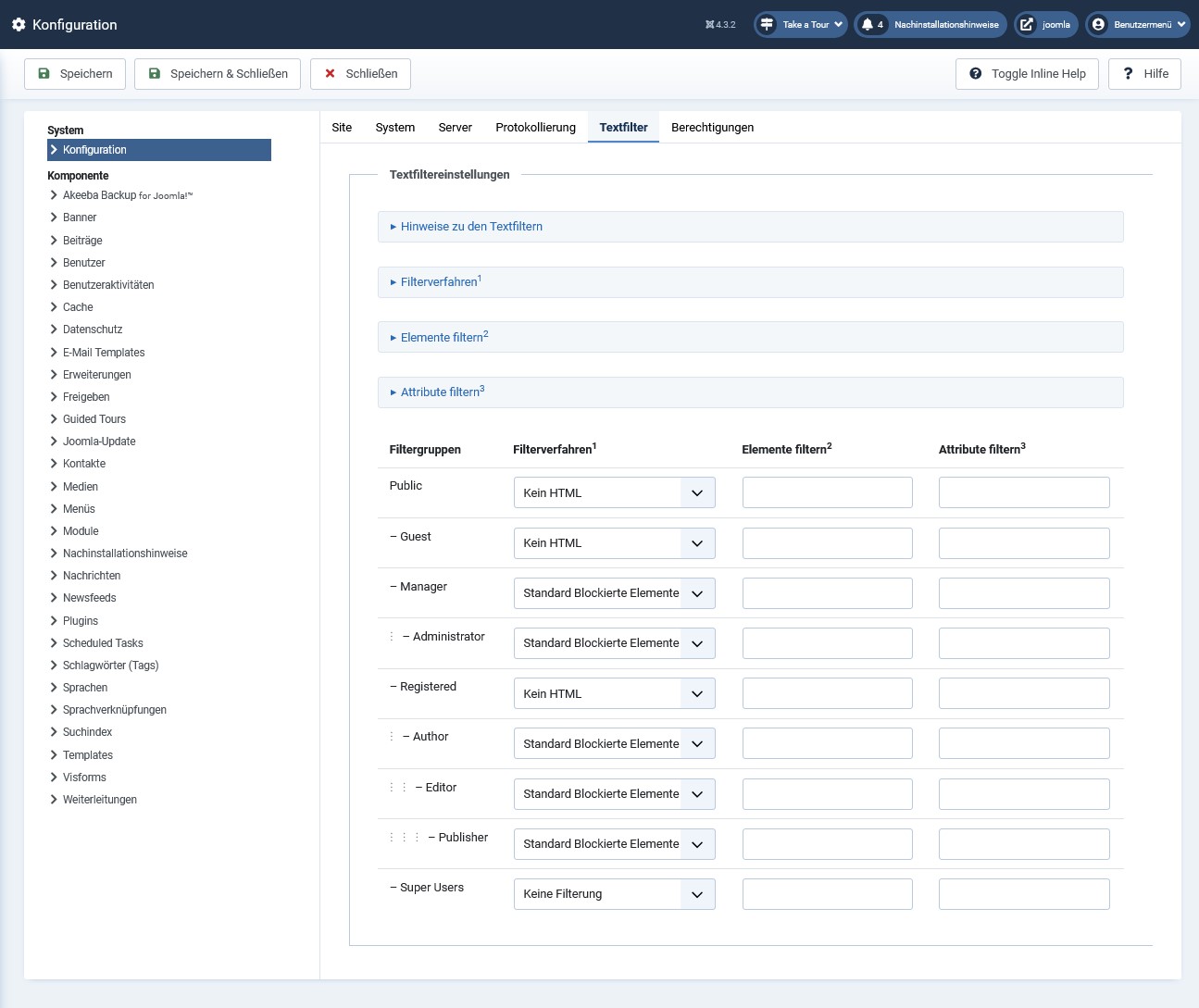Viewport: 1199px width, 1008px height.
Task: Click the Toggle Inline Help circle icon
Action: click(x=975, y=73)
